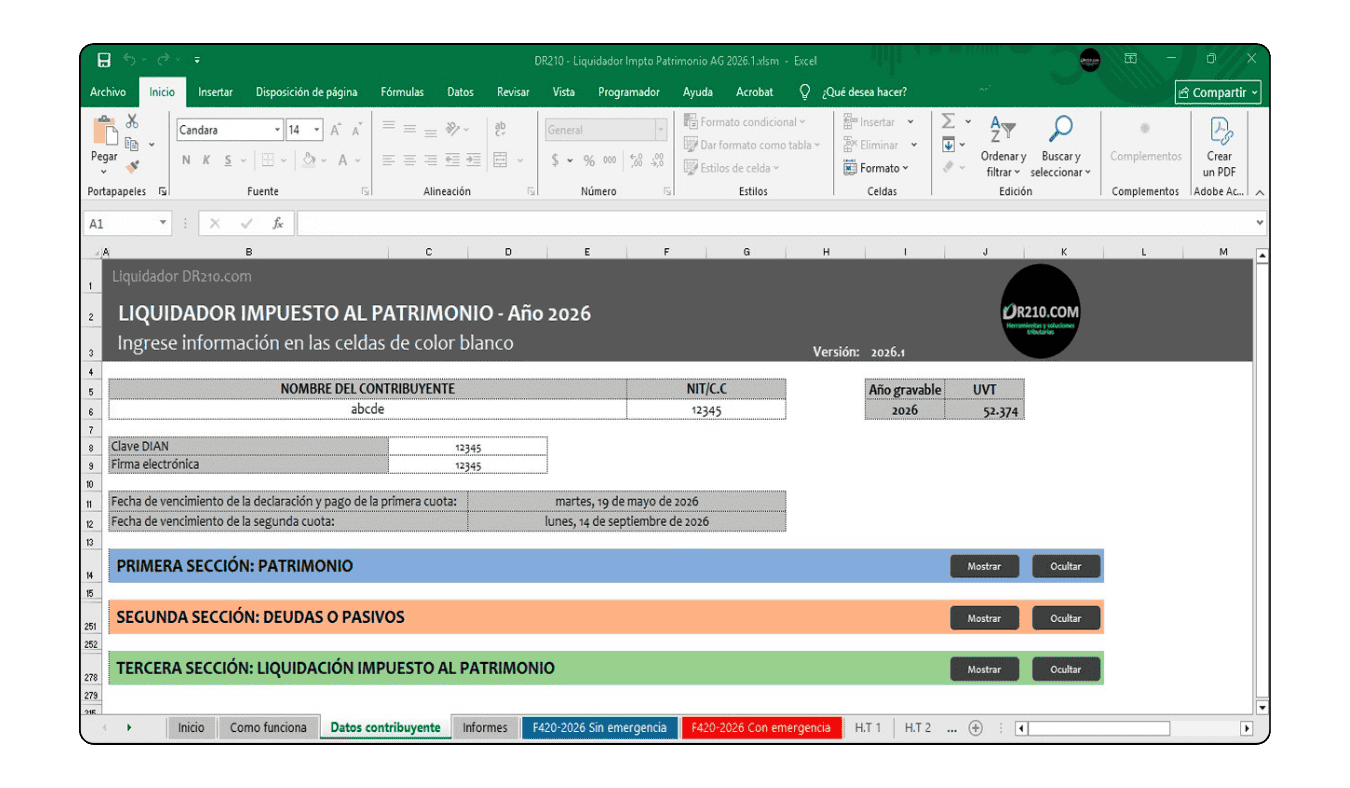1350x788 pixels.
Task: Open the font name dropdown (Candara)
Action: (x=277, y=130)
